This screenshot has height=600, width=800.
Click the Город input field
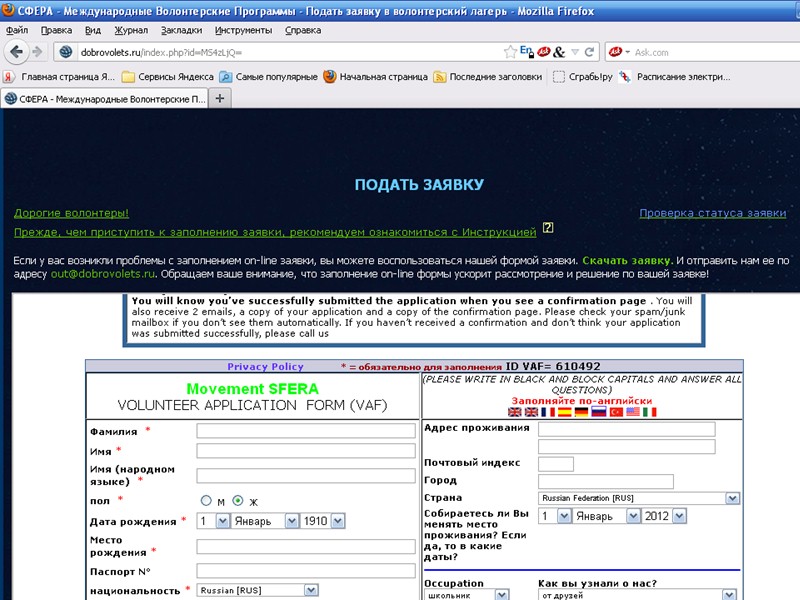point(606,481)
